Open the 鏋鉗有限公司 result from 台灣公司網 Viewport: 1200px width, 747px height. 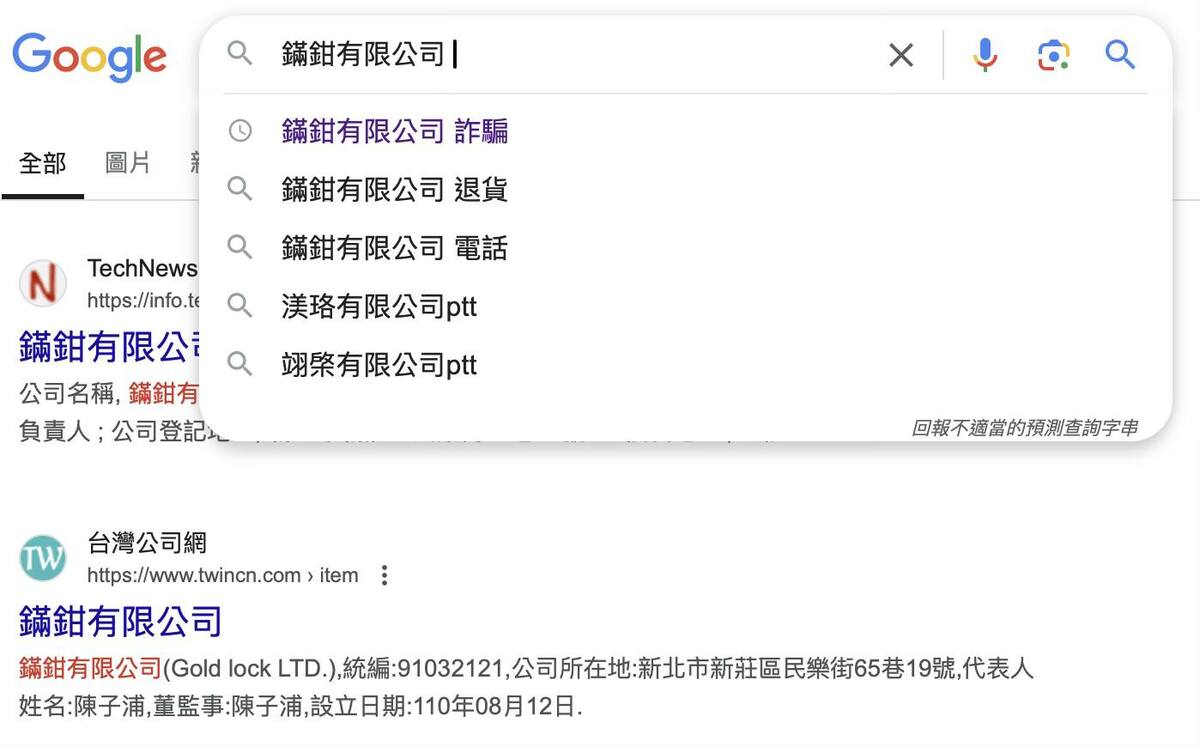pyautogui.click(x=120, y=621)
